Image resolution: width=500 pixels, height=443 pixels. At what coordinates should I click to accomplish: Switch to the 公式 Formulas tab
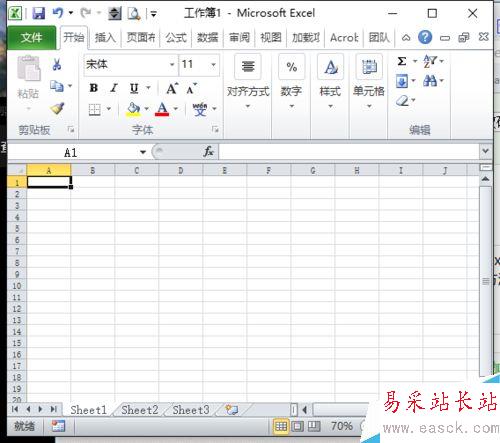point(176,38)
